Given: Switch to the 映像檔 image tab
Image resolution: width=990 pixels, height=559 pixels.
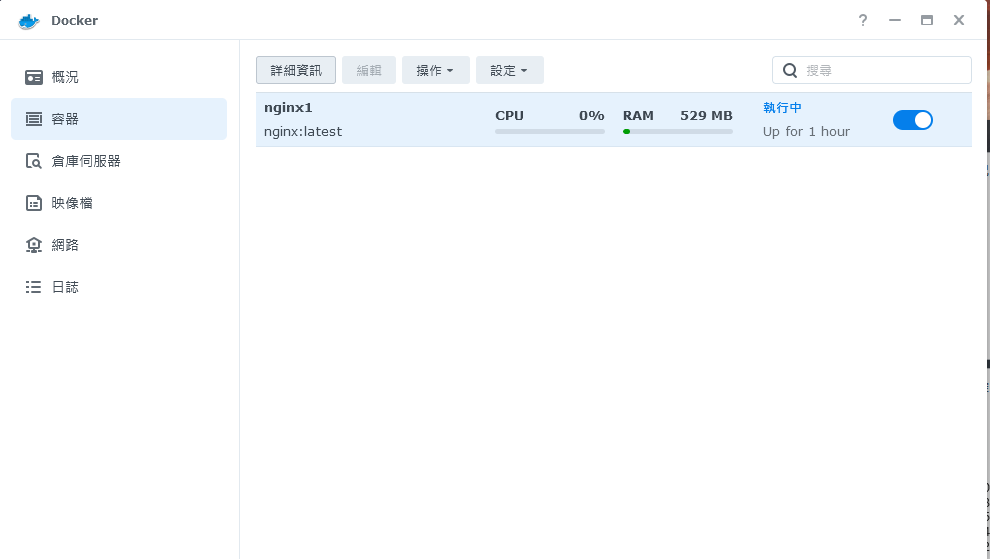Looking at the screenshot, I should tap(119, 203).
